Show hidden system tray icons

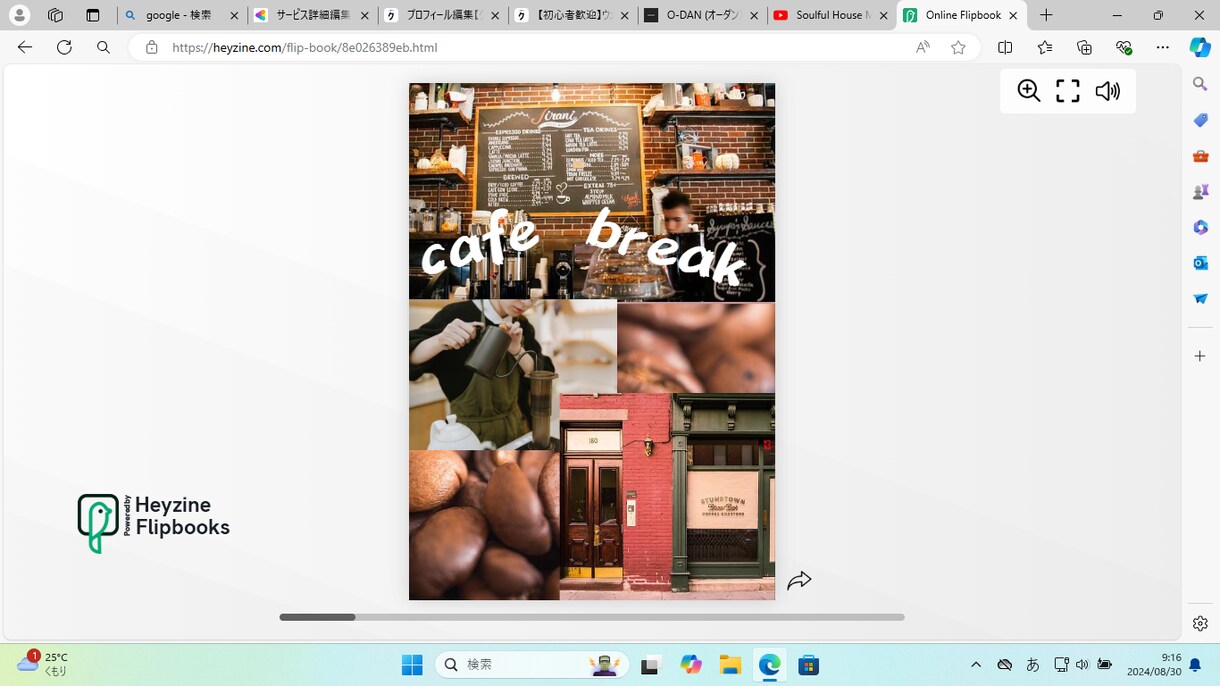[x=976, y=665]
